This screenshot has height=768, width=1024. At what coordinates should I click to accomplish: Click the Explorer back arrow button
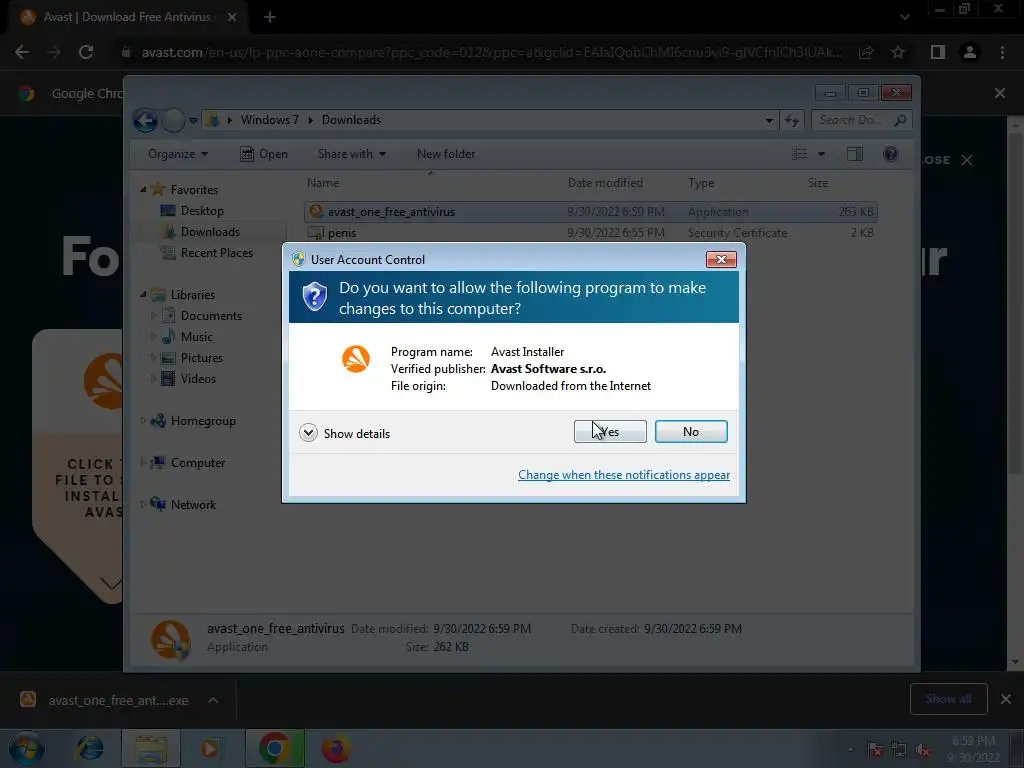tap(145, 120)
